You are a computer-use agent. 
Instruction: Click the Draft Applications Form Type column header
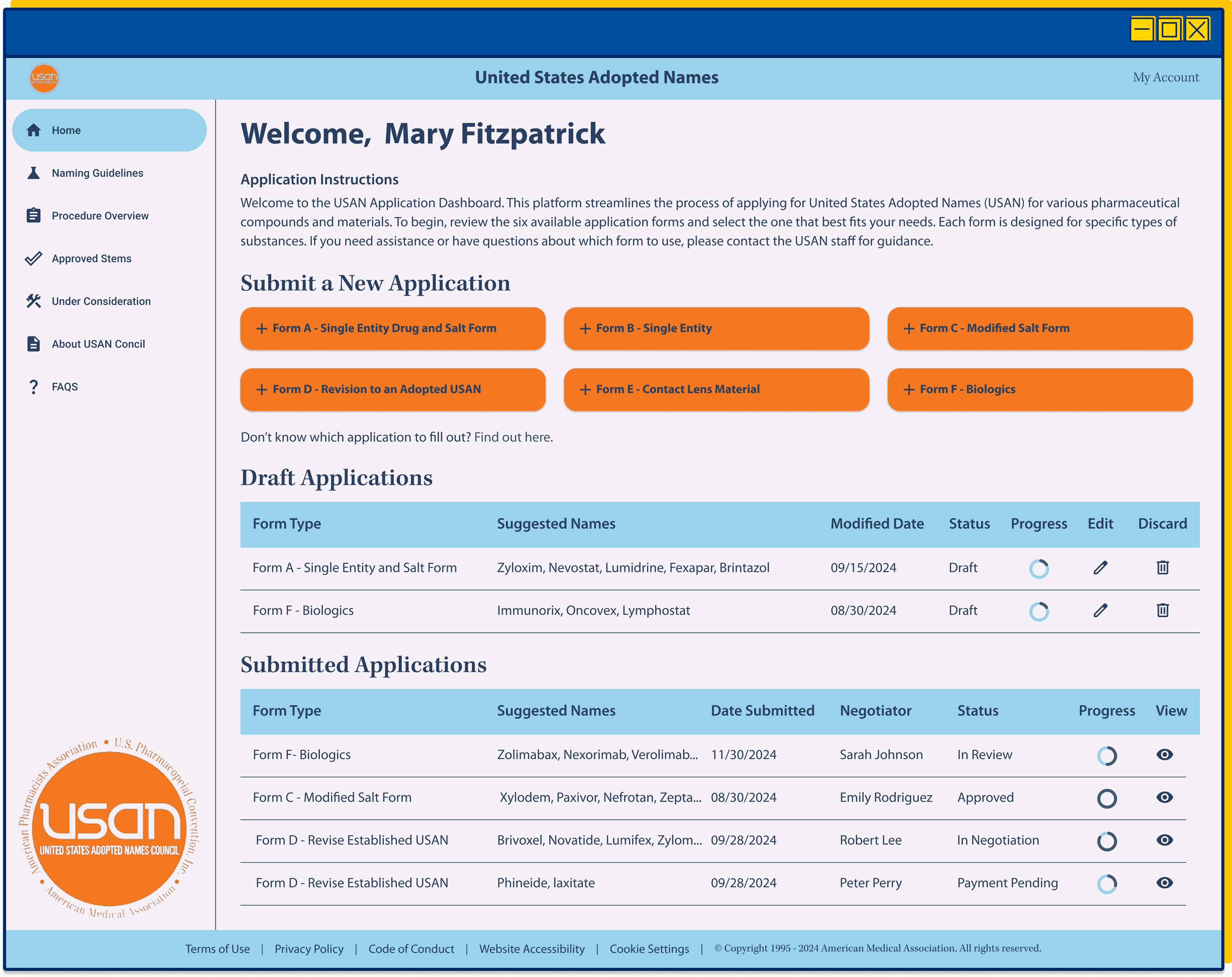coord(287,524)
